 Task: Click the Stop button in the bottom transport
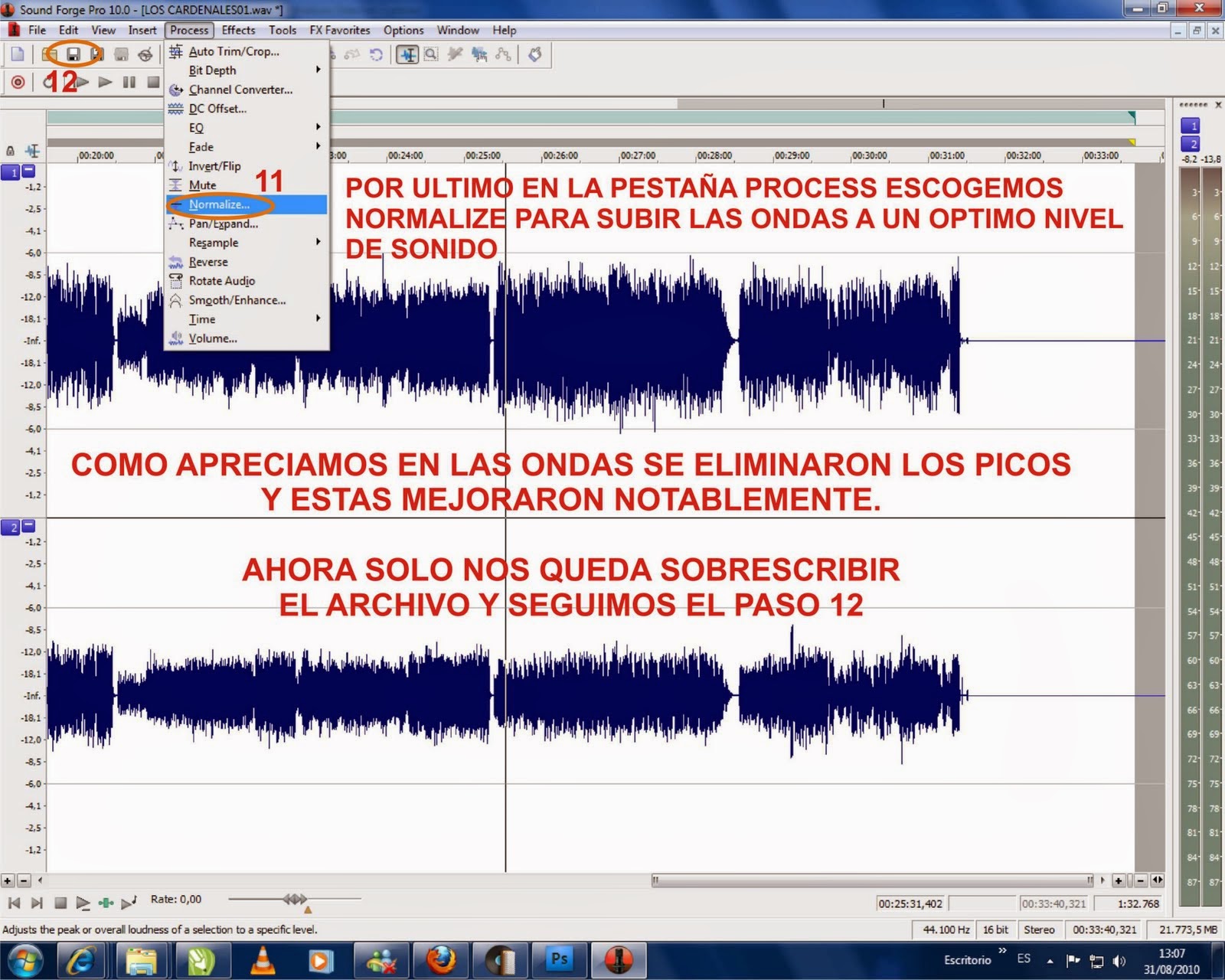click(x=60, y=903)
